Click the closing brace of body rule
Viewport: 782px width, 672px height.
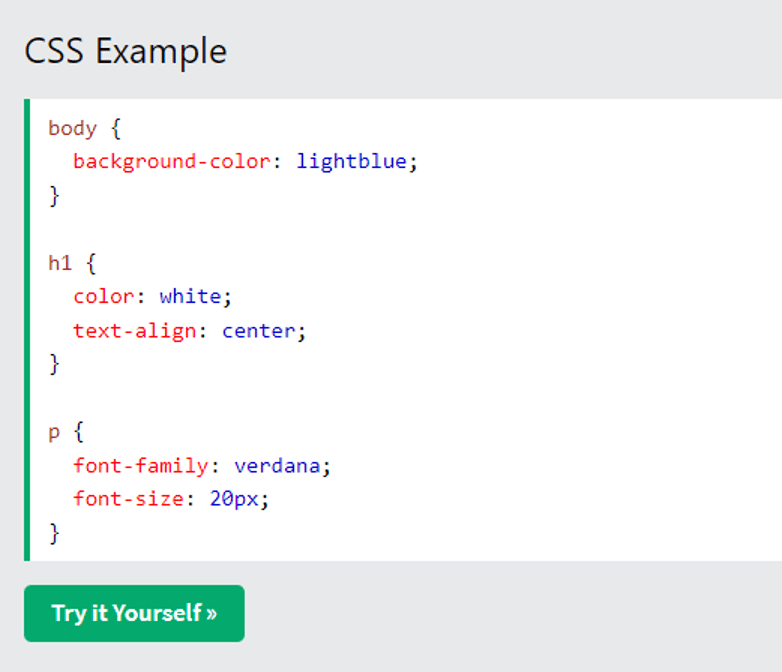click(54, 196)
